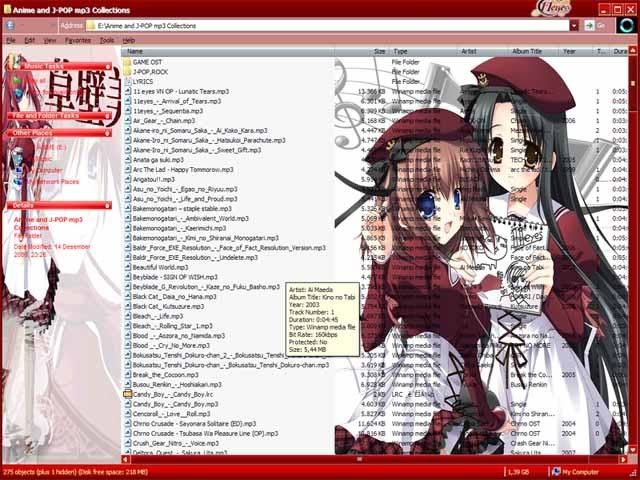
Task: Click the mp3 icon beside Air_Gear_-_Chain.mp3
Action: click(128, 121)
